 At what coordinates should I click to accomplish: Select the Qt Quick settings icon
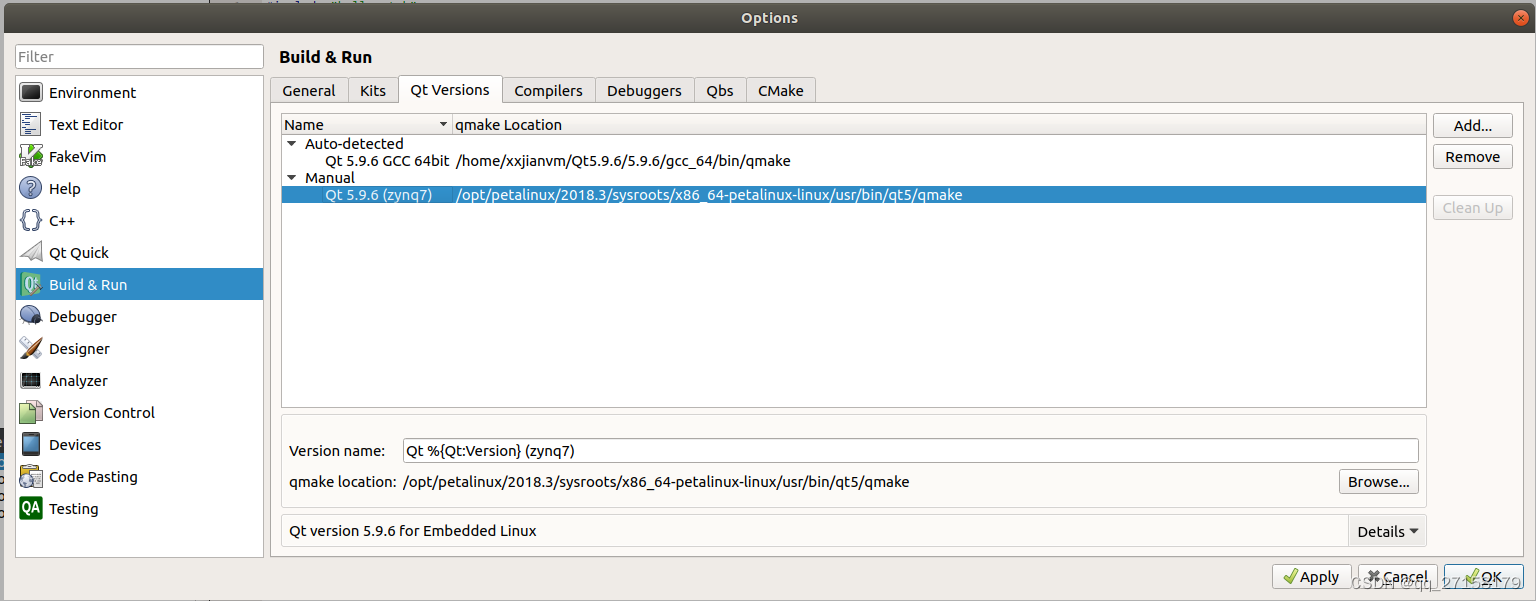coord(30,252)
